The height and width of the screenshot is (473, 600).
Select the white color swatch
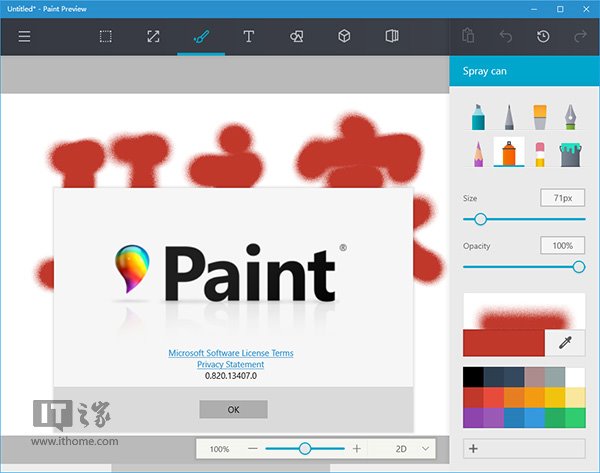point(575,377)
